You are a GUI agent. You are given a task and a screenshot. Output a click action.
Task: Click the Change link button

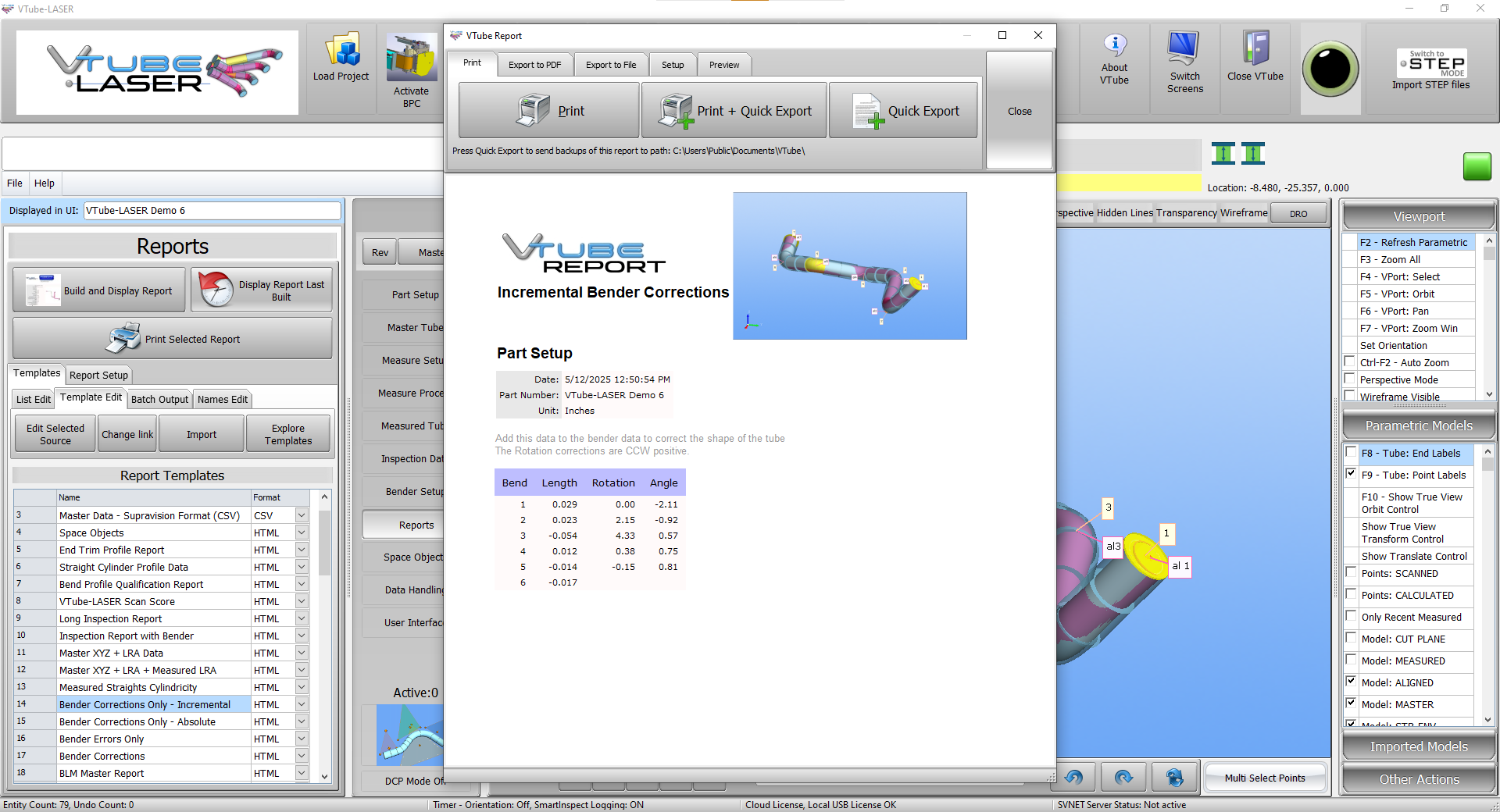pos(127,434)
